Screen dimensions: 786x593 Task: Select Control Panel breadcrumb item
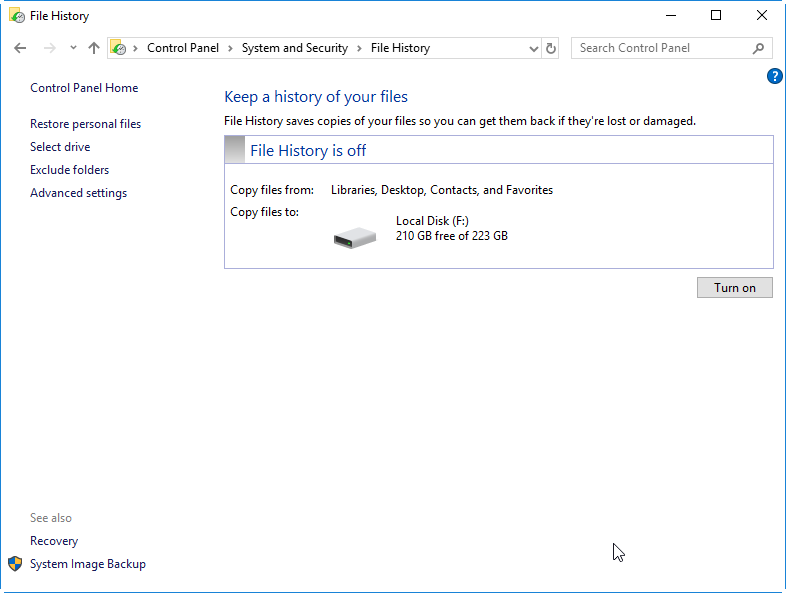(182, 48)
